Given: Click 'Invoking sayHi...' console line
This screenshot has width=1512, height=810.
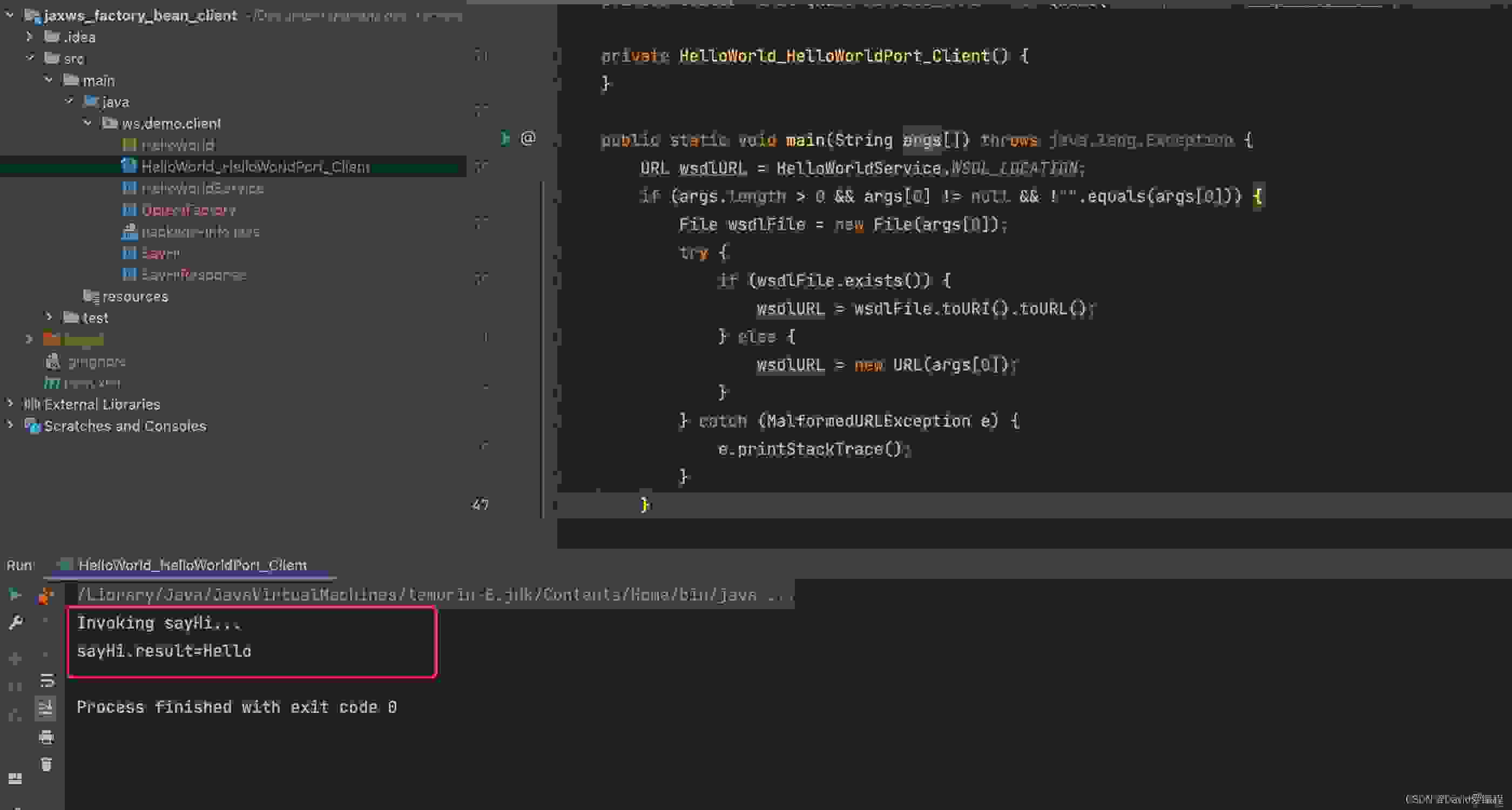Looking at the screenshot, I should coord(159,623).
